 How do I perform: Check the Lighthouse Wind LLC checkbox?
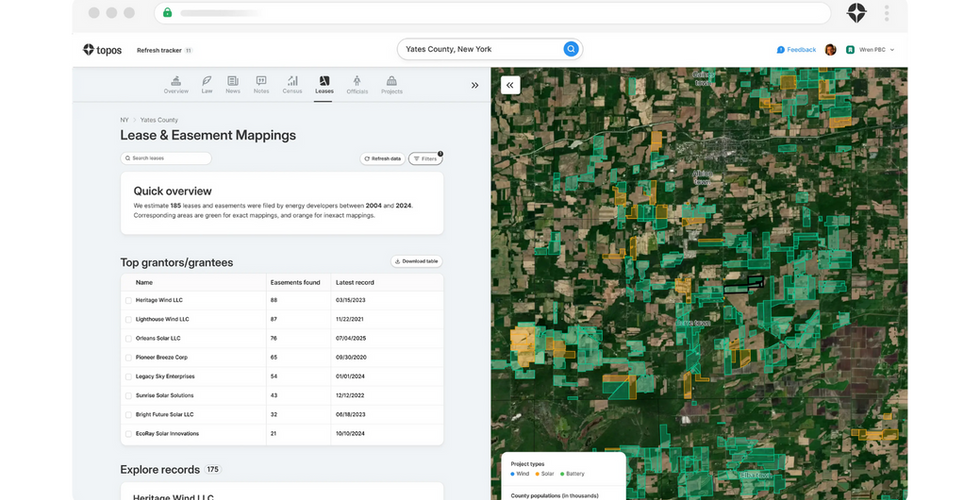pyautogui.click(x=129, y=319)
